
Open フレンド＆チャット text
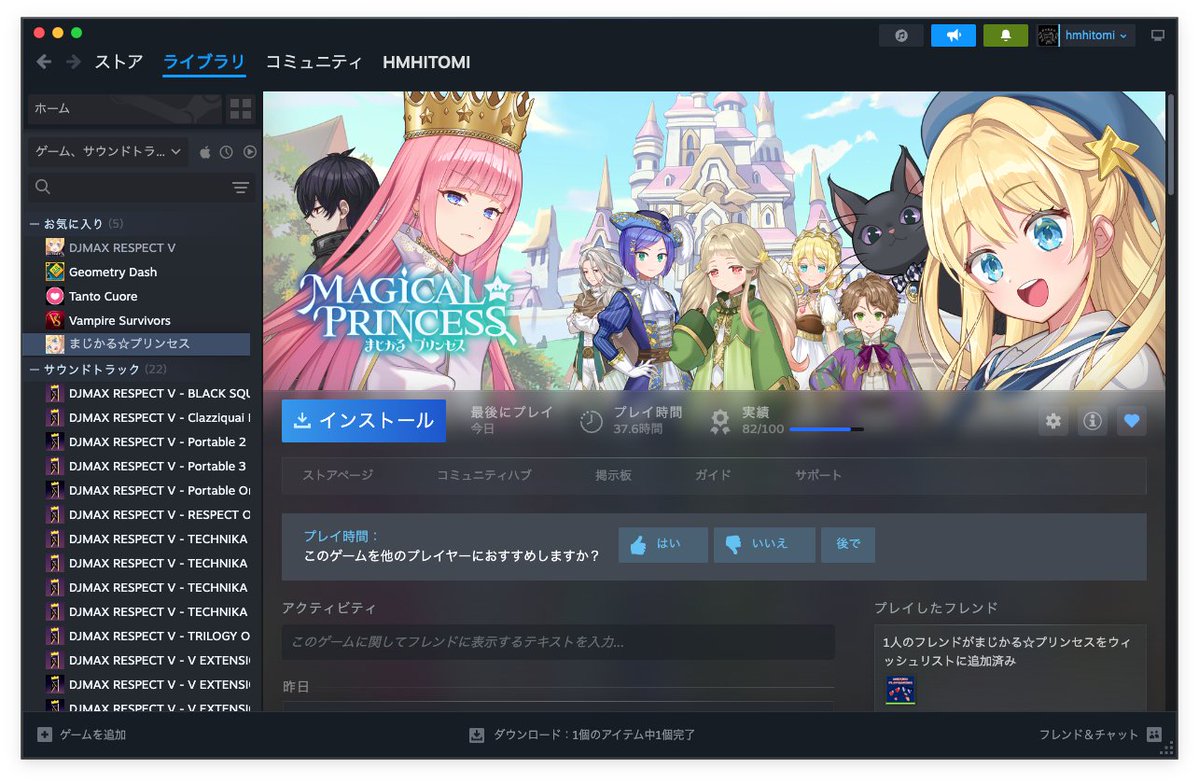pyautogui.click(x=1088, y=734)
